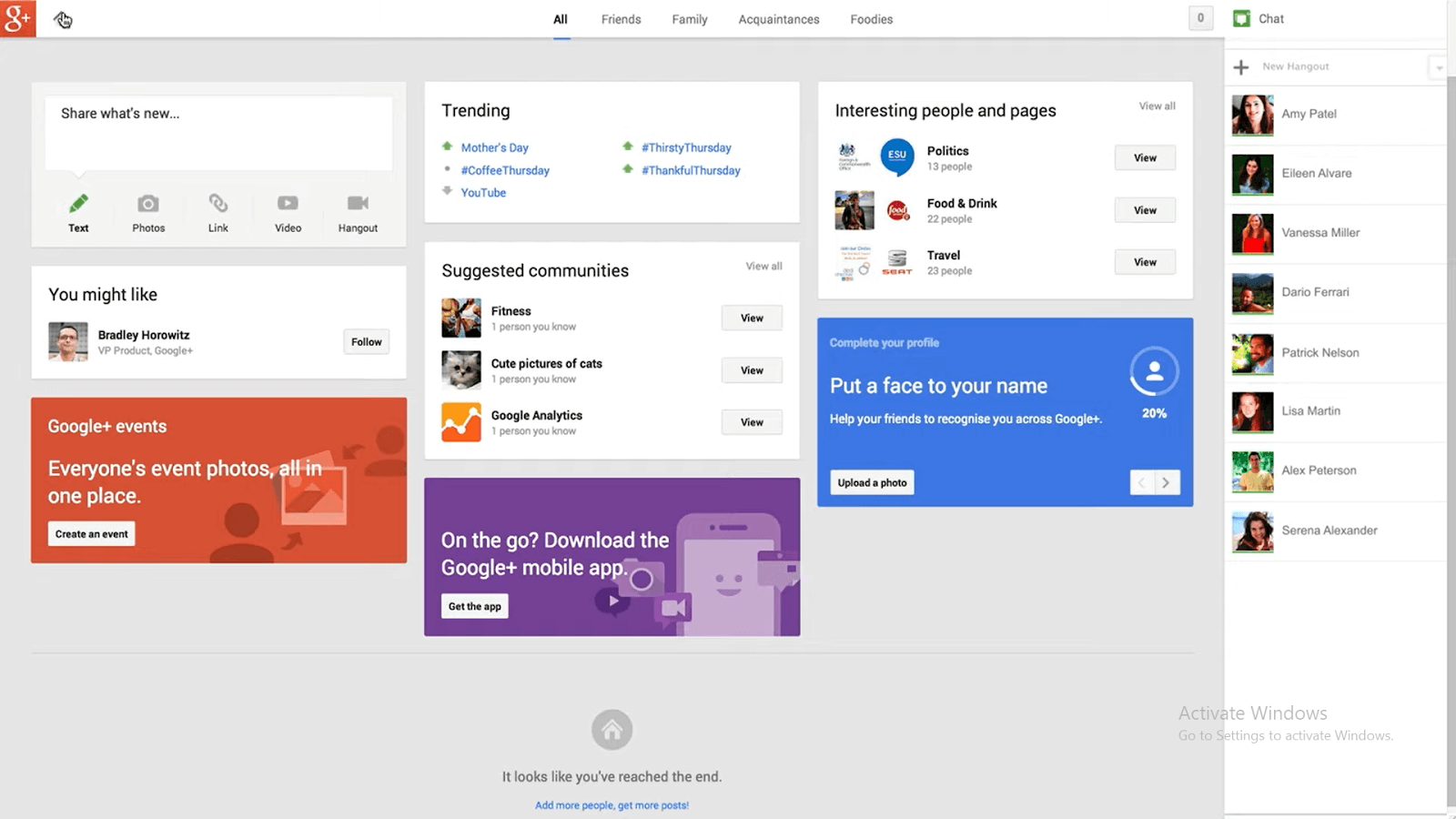The image size is (1456, 819).
Task: Open notifications counter showing 0
Action: (x=1200, y=17)
